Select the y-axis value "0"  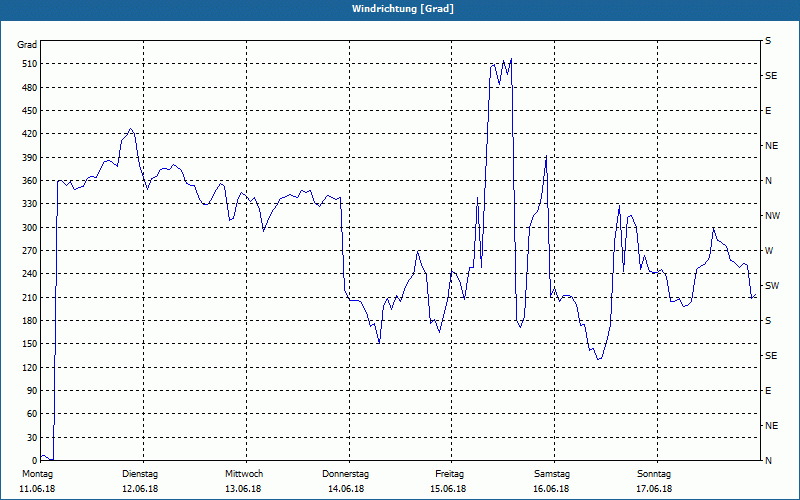click(x=35, y=461)
